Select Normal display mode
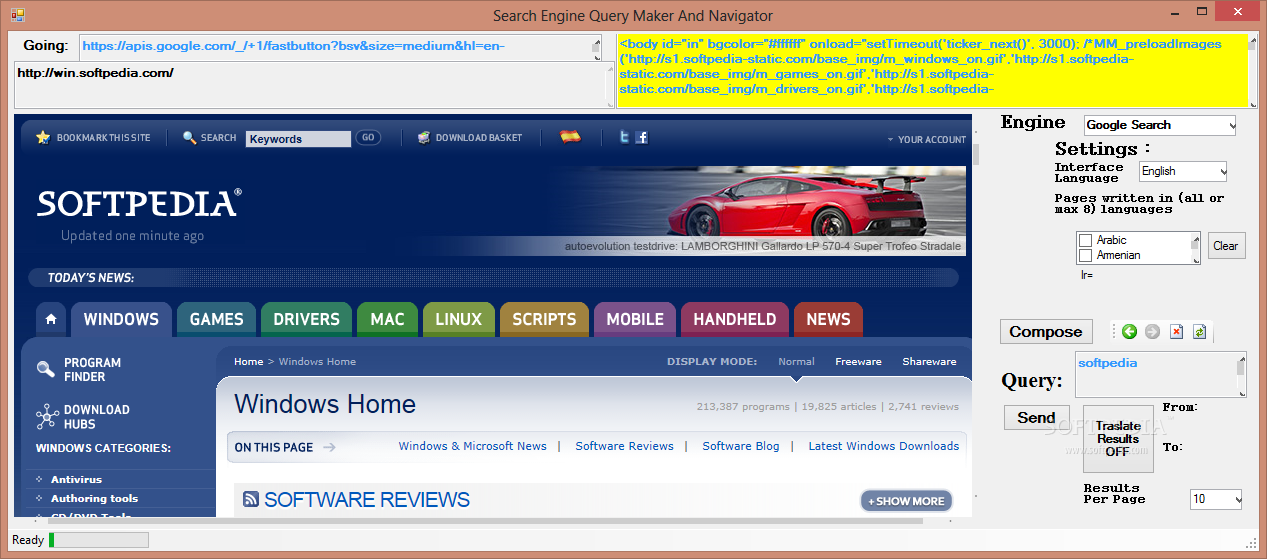 [797, 362]
